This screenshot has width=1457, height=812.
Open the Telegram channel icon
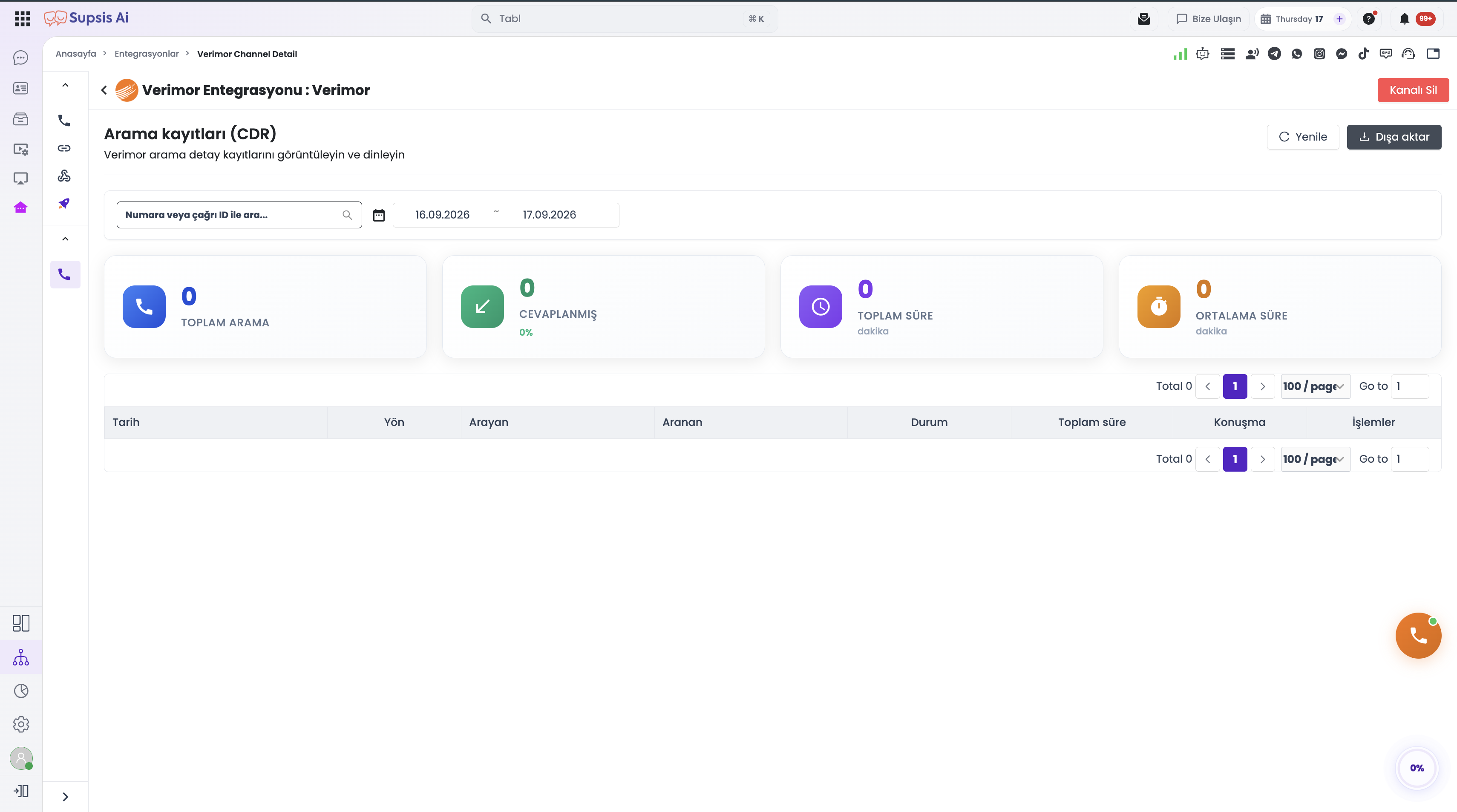(1274, 54)
